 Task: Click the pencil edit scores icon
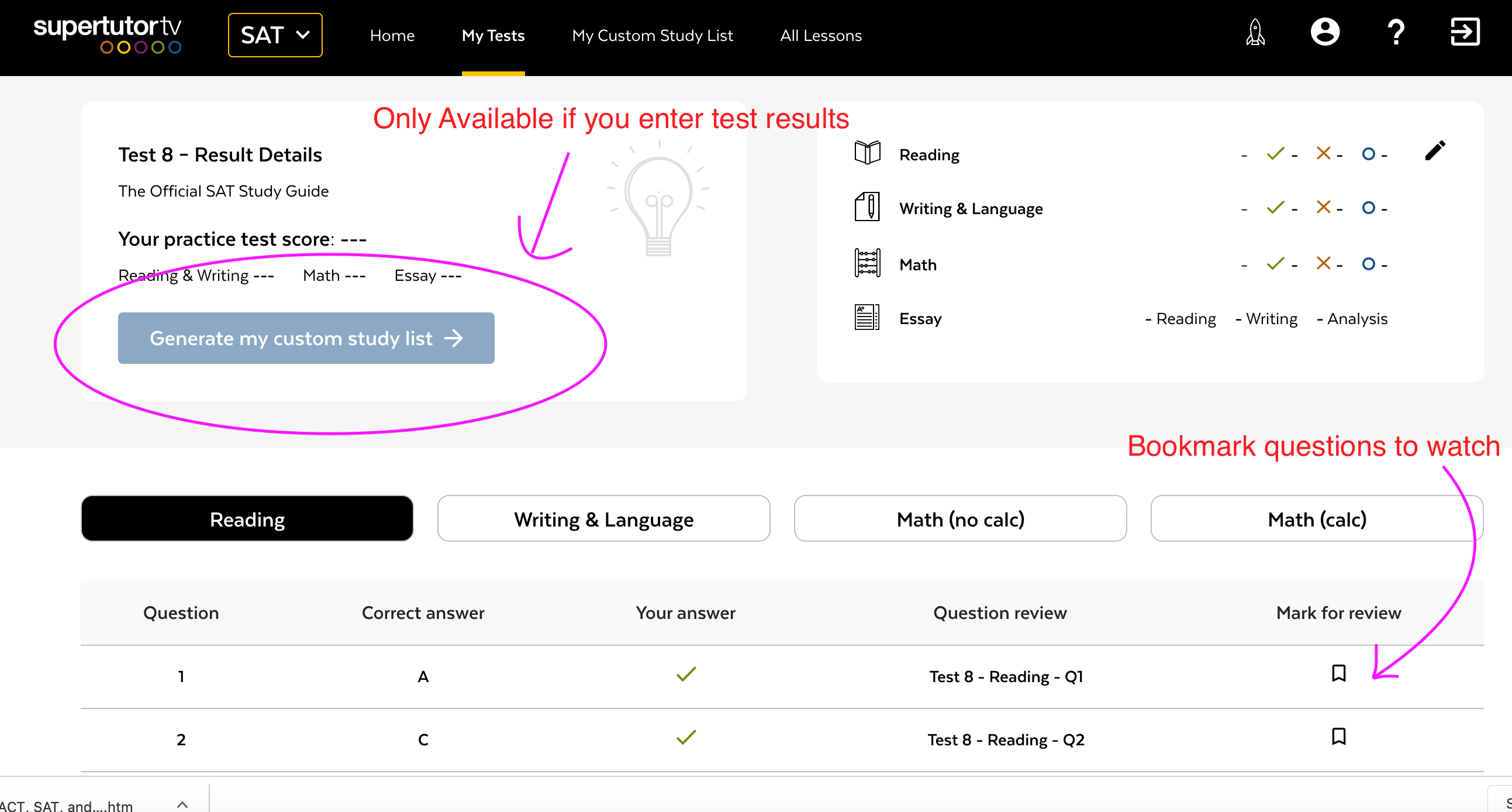[1434, 151]
